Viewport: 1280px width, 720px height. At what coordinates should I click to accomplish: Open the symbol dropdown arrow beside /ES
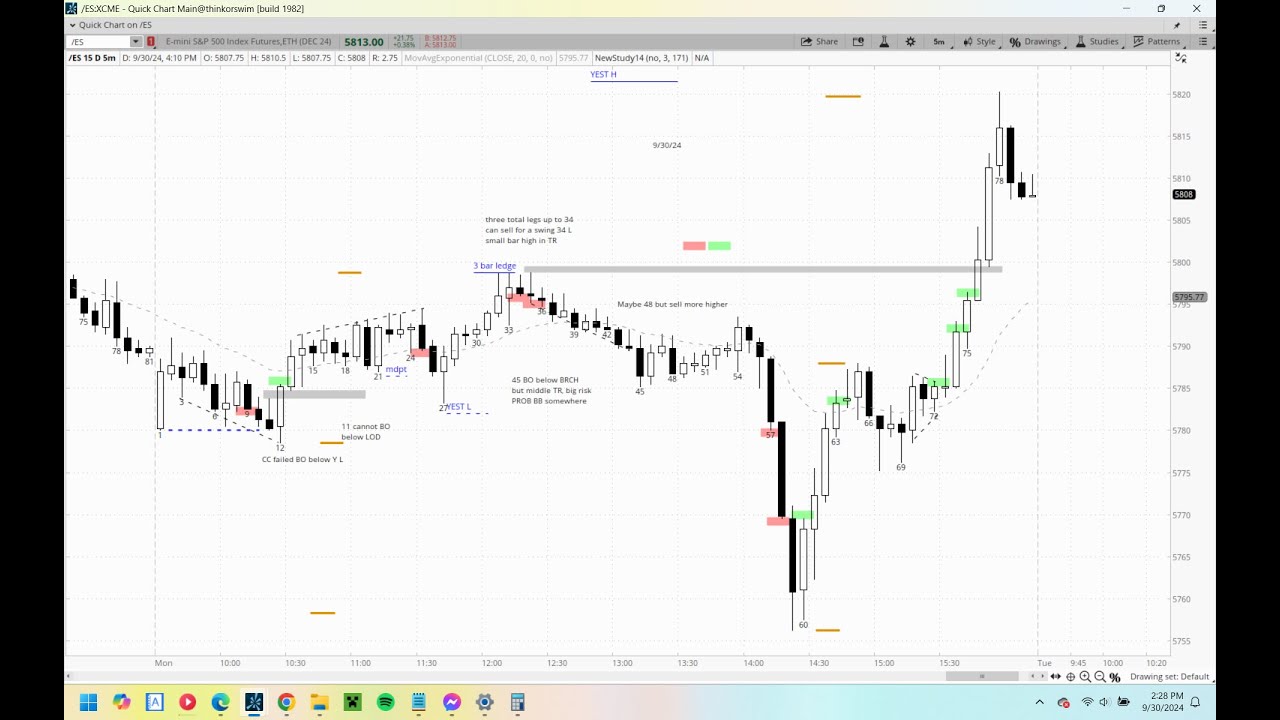[x=136, y=42]
